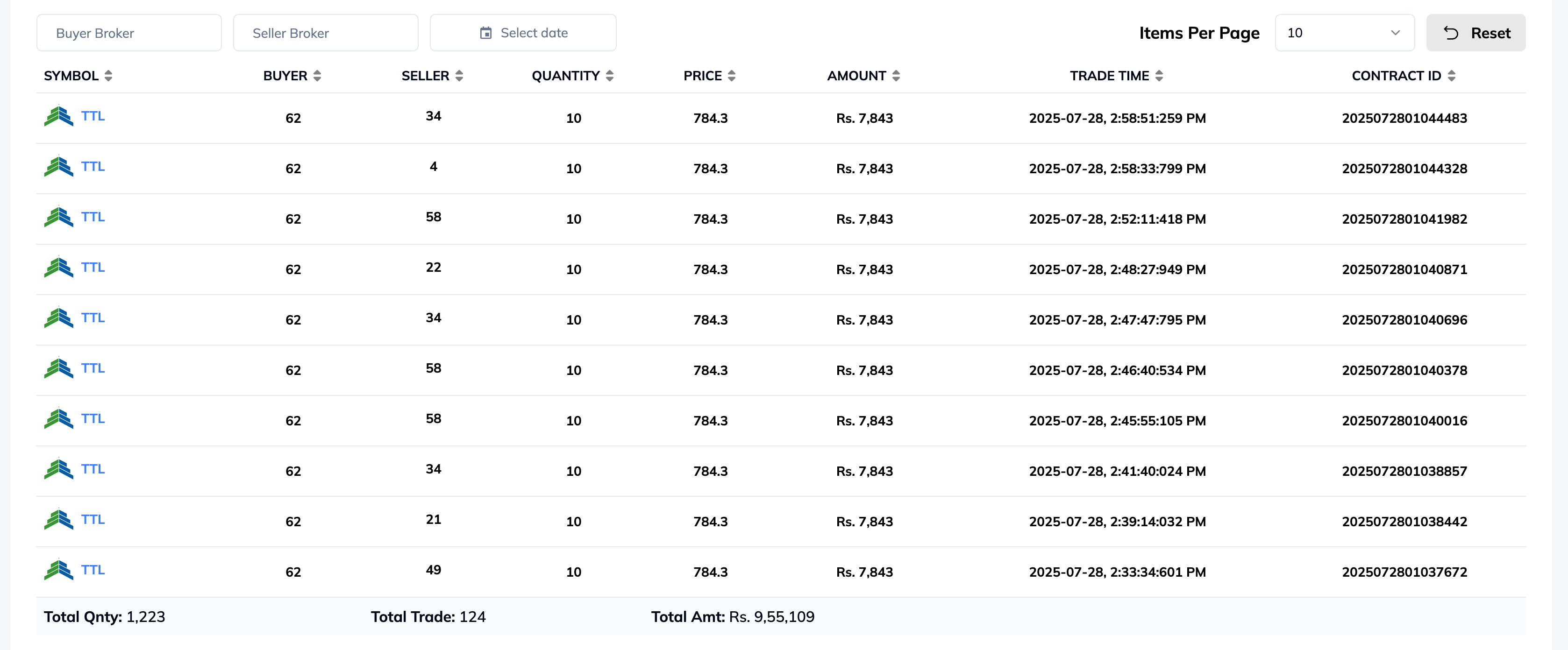Screen dimensions: 1568x650
Task: Sort by BUYER column arrows
Action: [x=317, y=76]
